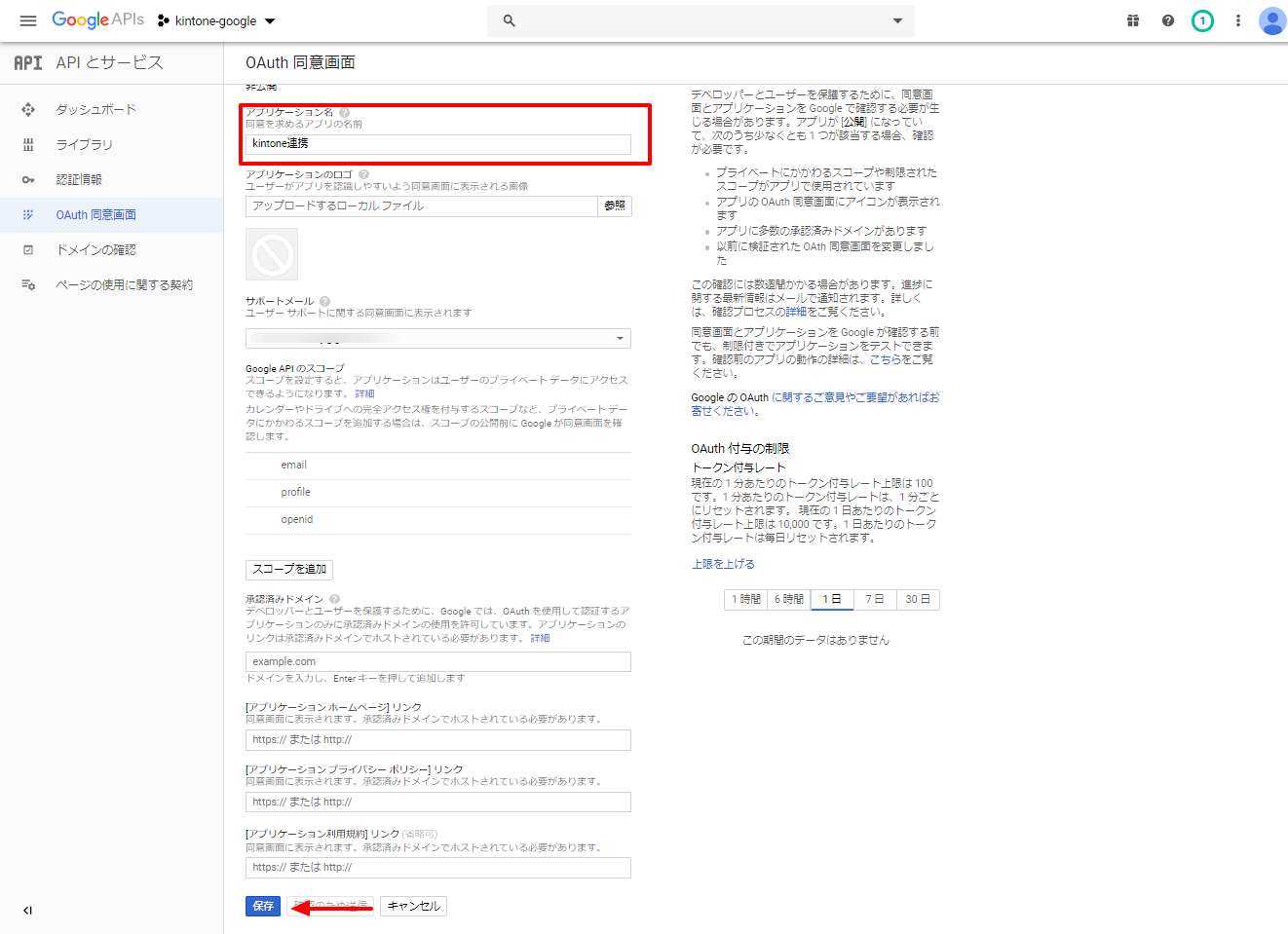Switch to the 30 日 range tab
Viewport: 1288px width, 934px height.
tap(918, 599)
